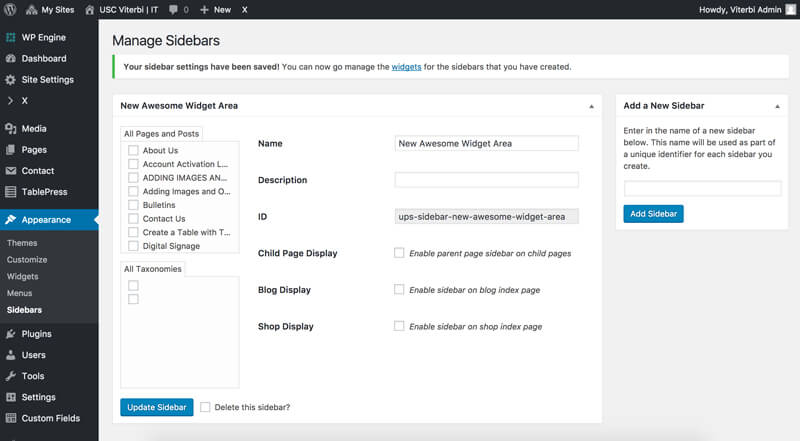This screenshot has height=441, width=800.
Task: Click the WP Engine icon in sidebar
Action: click(11, 37)
